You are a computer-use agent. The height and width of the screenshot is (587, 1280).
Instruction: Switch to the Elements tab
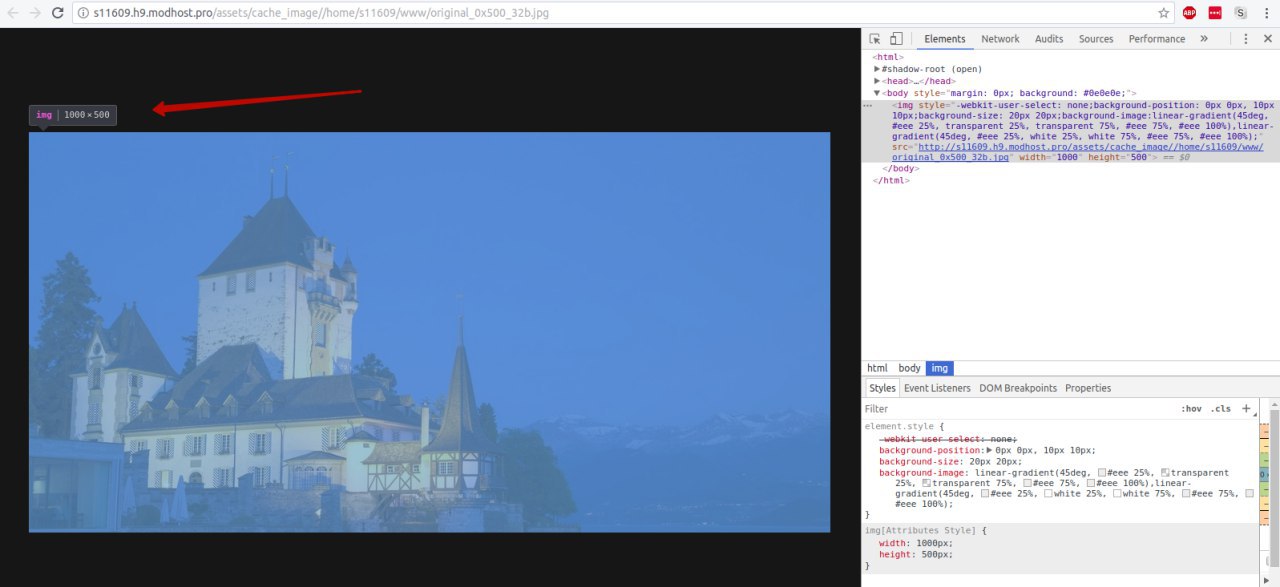[945, 39]
